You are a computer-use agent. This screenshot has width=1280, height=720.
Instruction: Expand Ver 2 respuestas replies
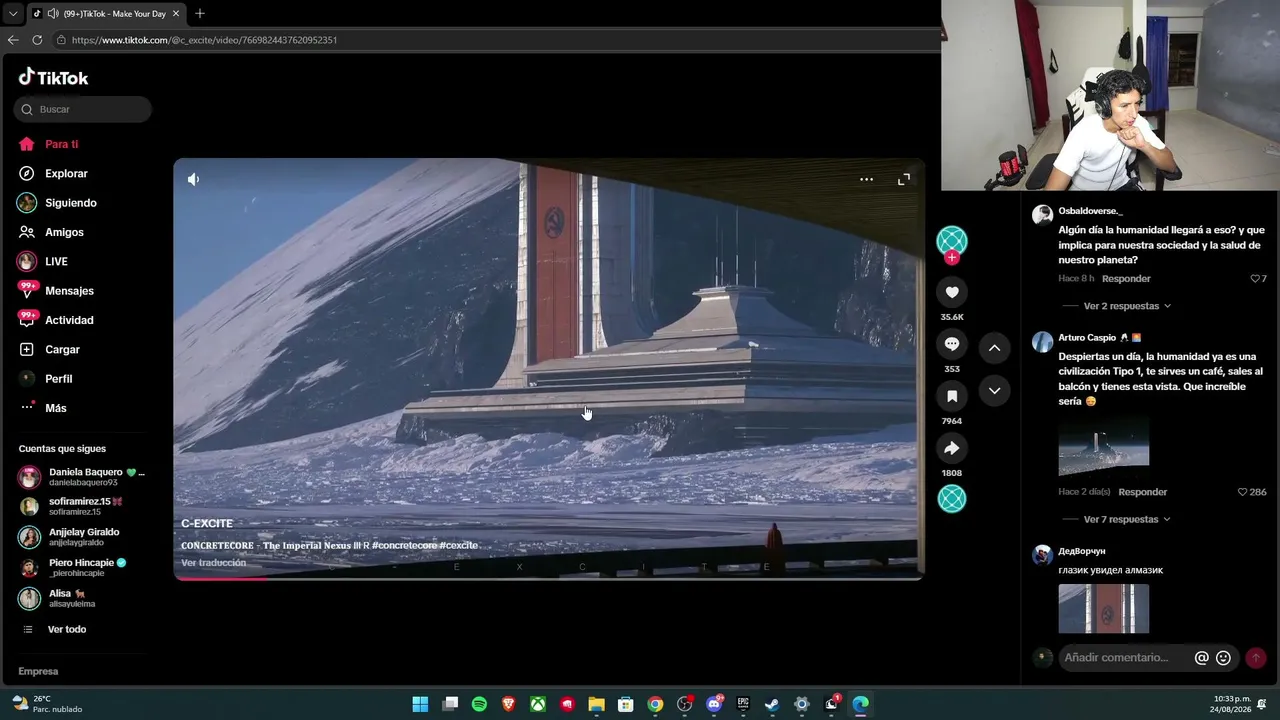(x=1121, y=306)
